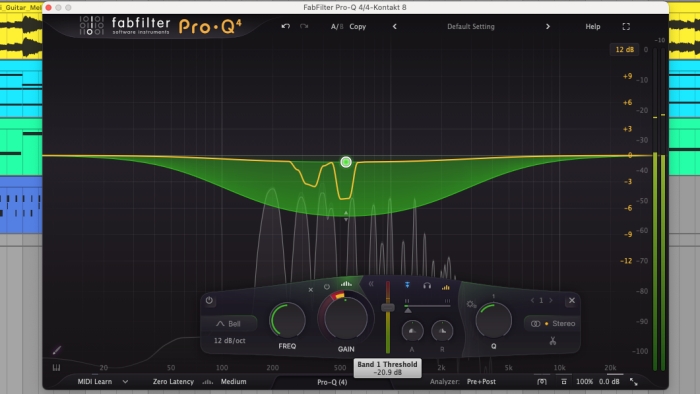700x394 pixels.
Task: Open the Zero Latency processing mode menu
Action: [x=173, y=382]
